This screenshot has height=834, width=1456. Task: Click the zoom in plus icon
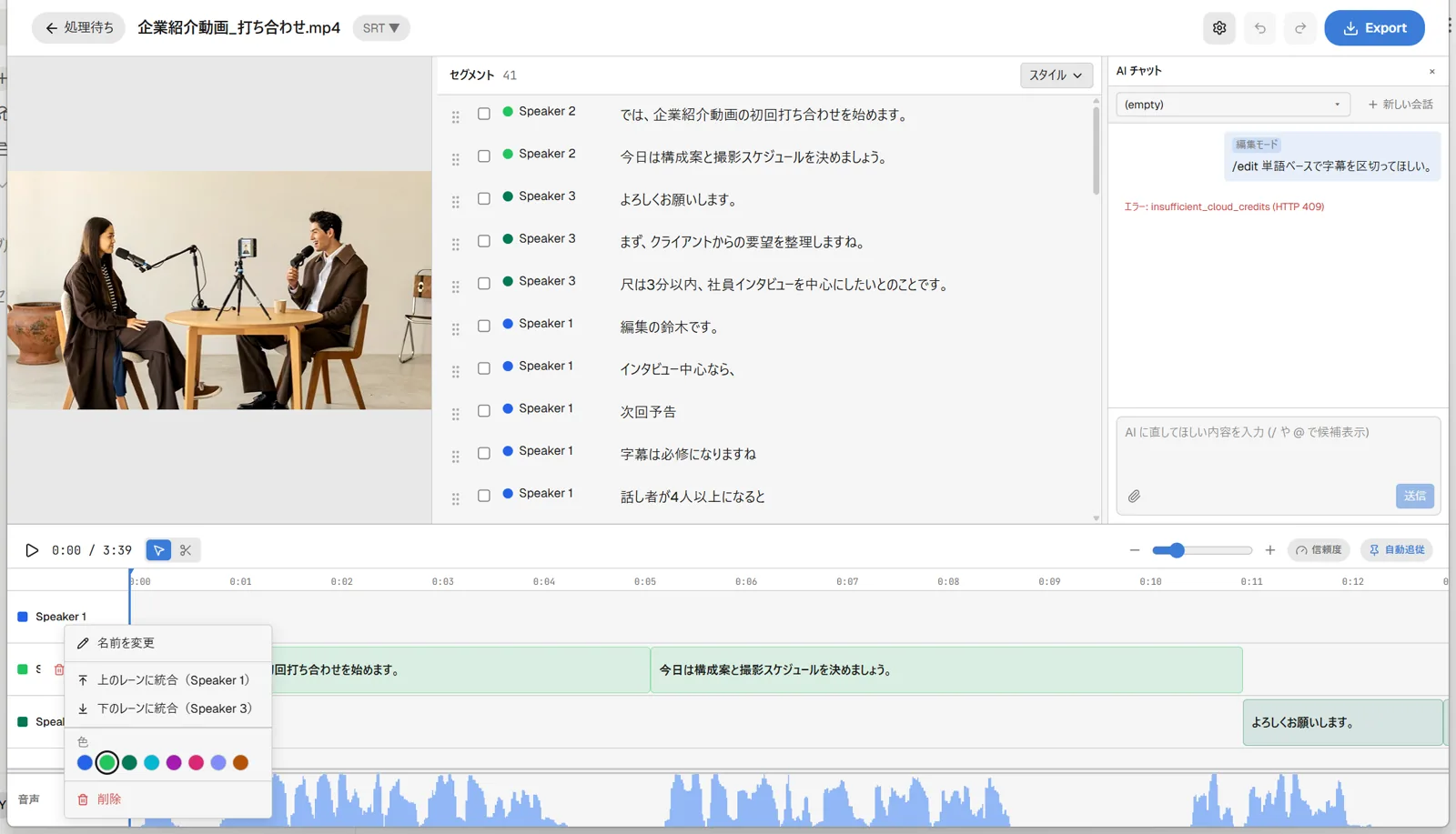pos(1270,550)
